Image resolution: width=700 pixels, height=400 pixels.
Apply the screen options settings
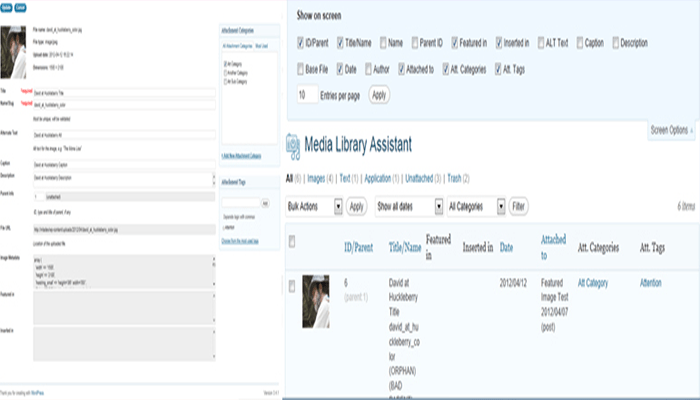coord(379,95)
